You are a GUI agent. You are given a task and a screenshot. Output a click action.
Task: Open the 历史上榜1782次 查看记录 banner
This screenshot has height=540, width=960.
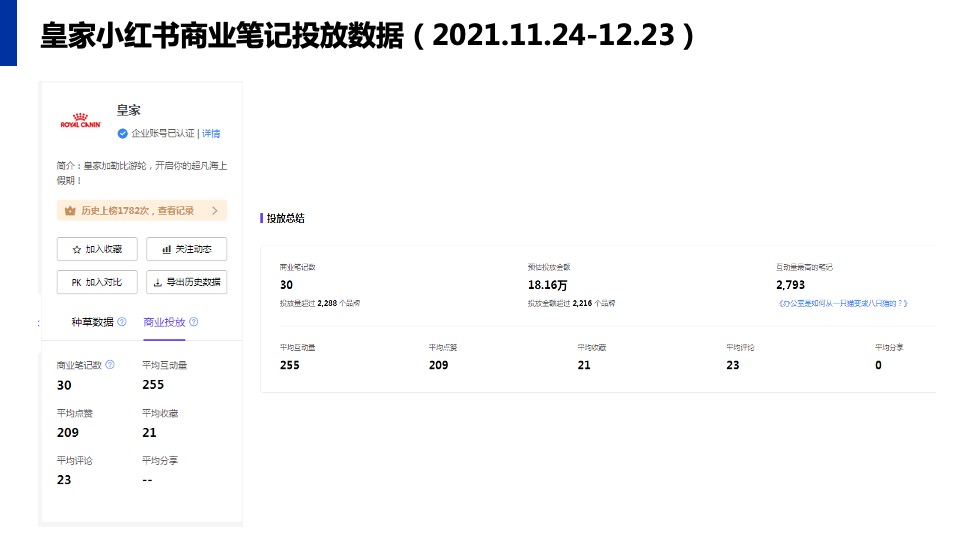(x=142, y=211)
